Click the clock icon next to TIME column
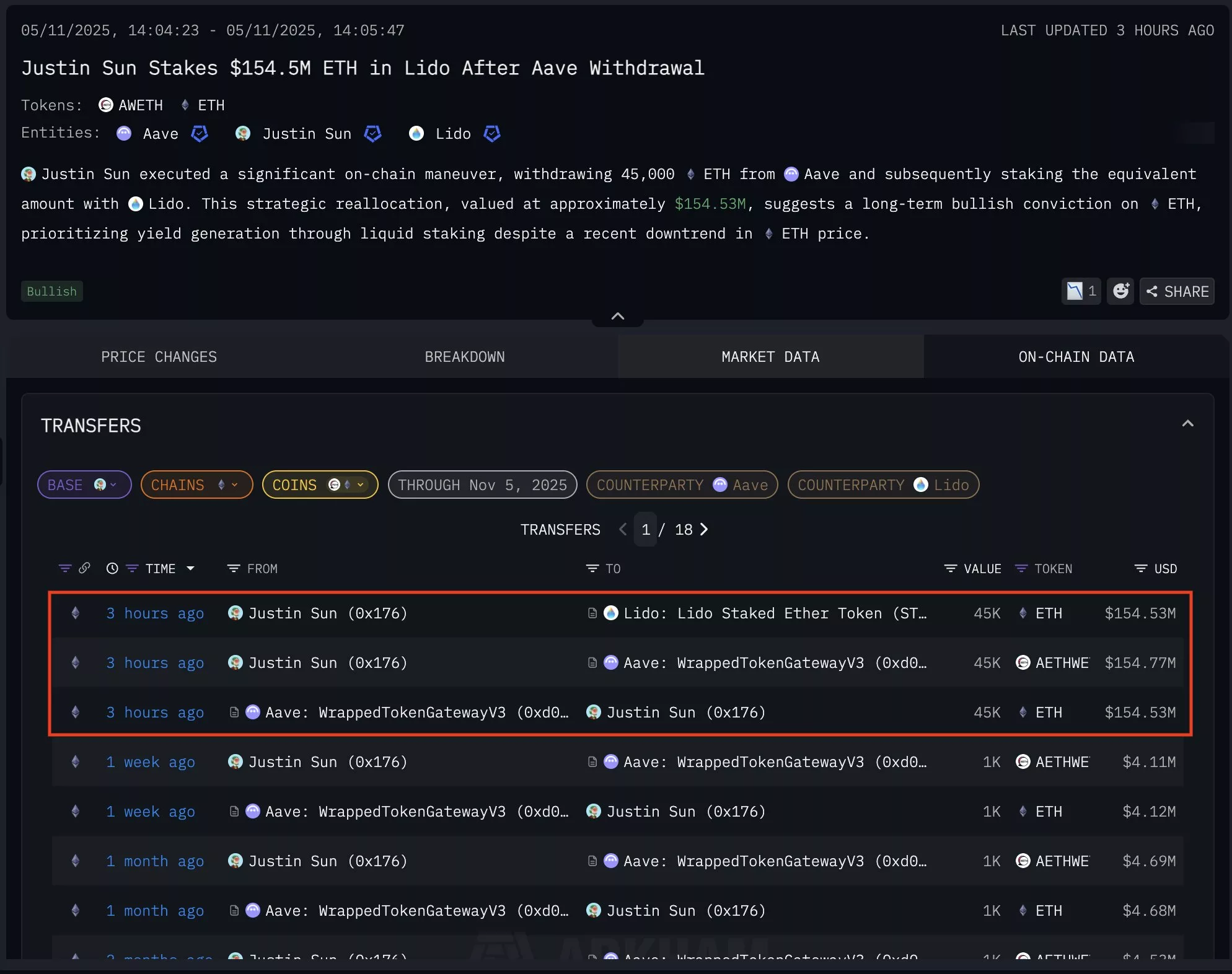The height and width of the screenshot is (974, 1232). [x=112, y=568]
